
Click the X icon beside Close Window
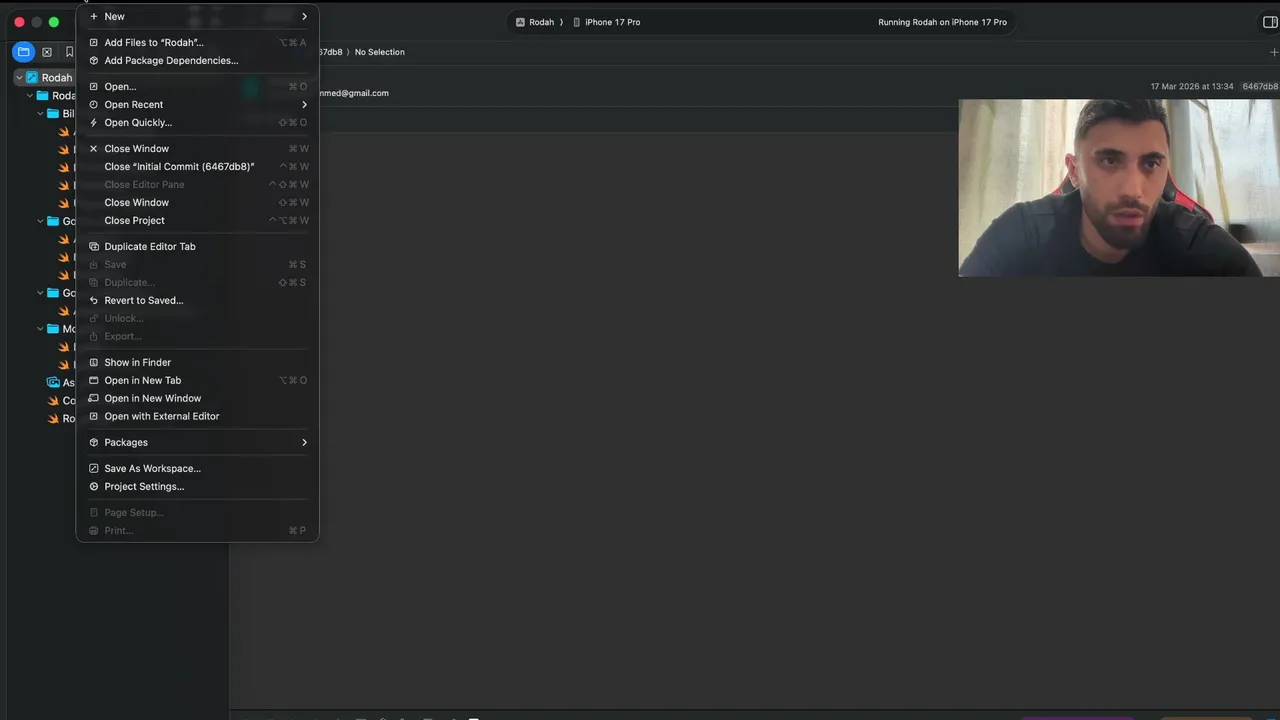click(94, 148)
